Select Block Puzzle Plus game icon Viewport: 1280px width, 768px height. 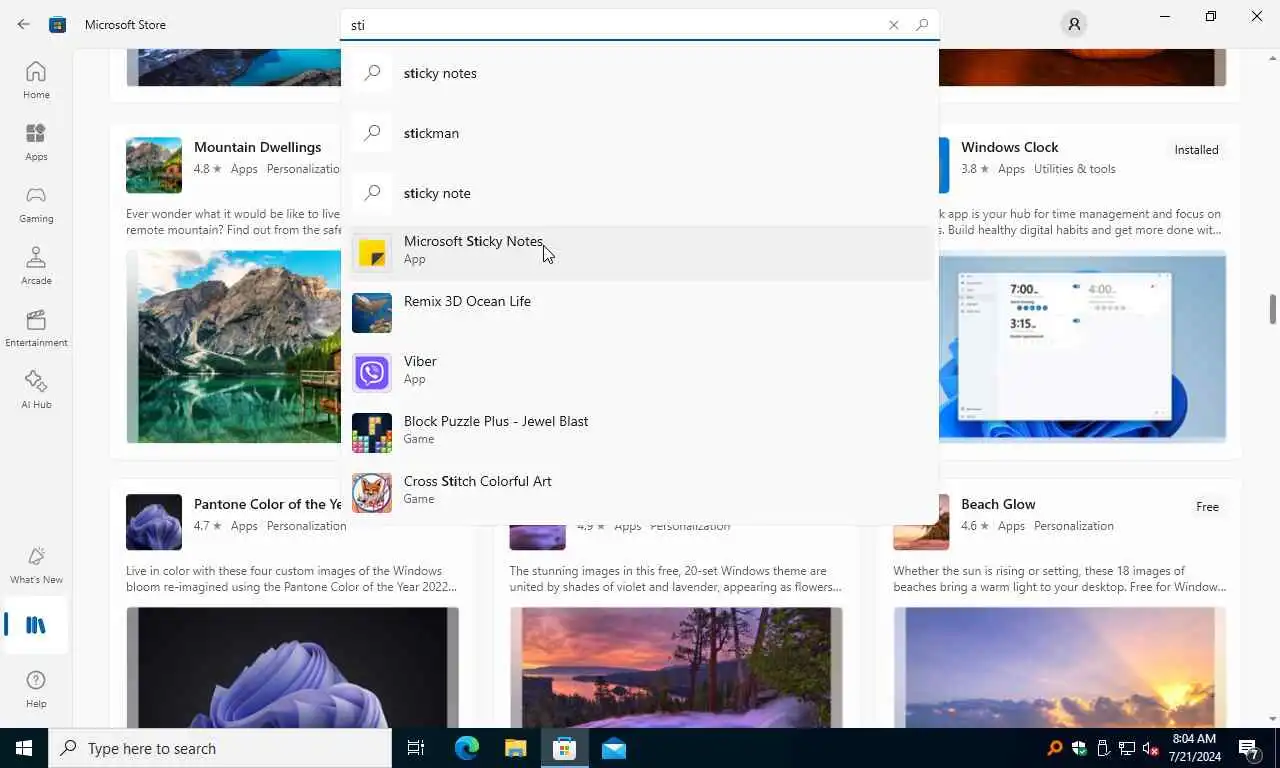point(372,432)
